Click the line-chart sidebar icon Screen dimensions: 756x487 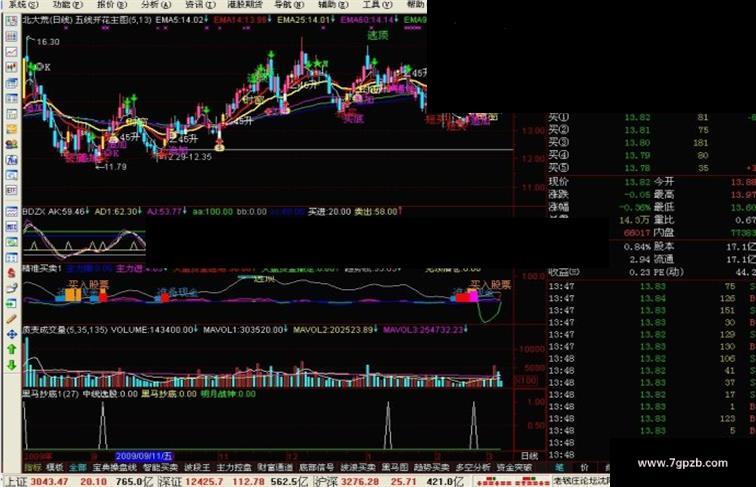point(12,52)
